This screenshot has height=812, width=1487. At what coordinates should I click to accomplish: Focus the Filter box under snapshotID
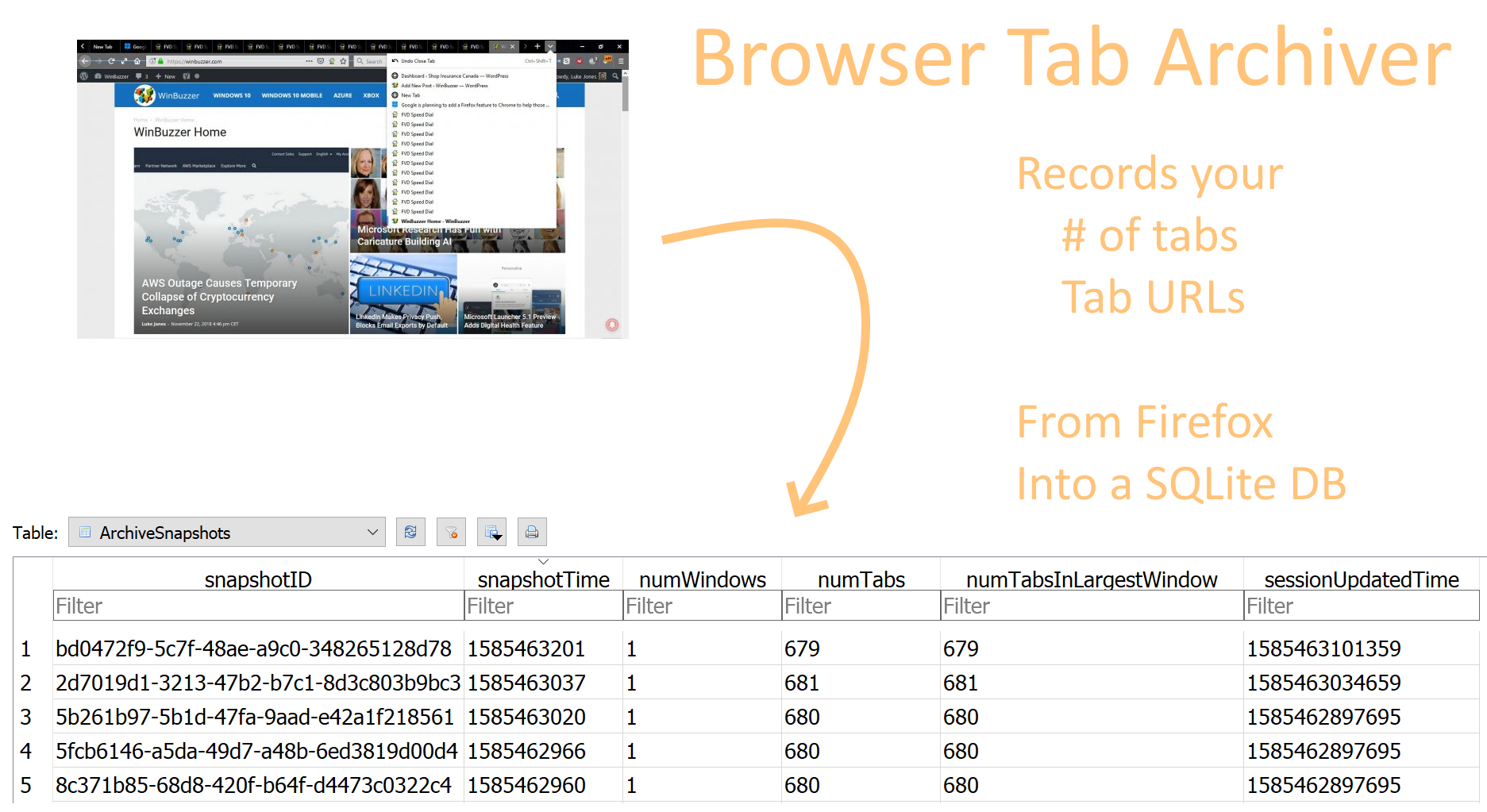pos(258,606)
